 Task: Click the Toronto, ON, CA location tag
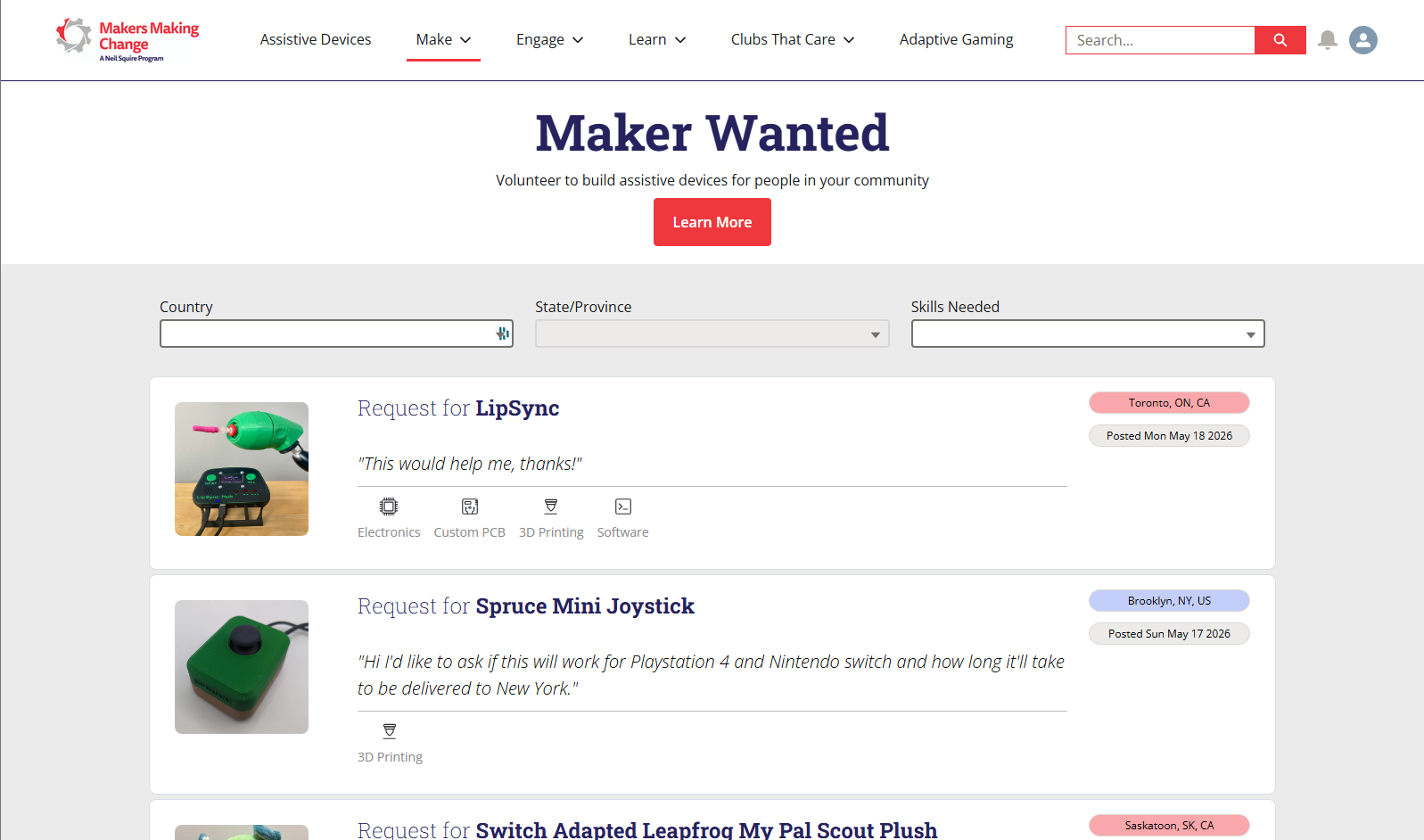[x=1169, y=403]
